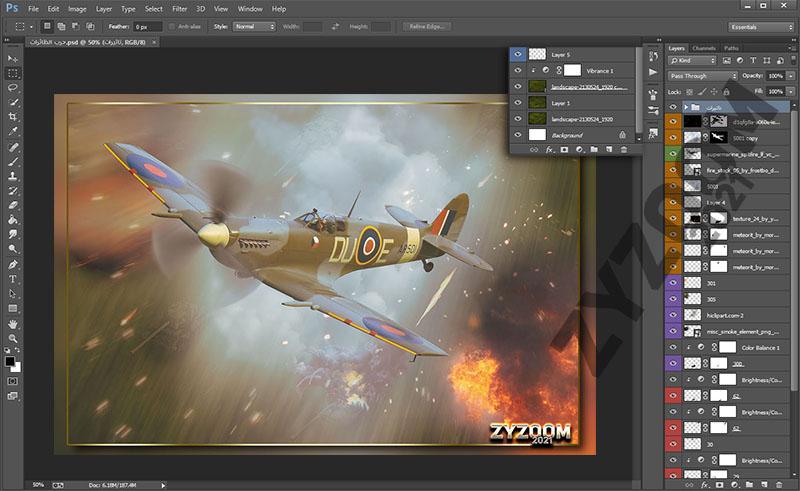Click the Refine Edge button
Viewport: 800px width, 491px height.
[427, 27]
